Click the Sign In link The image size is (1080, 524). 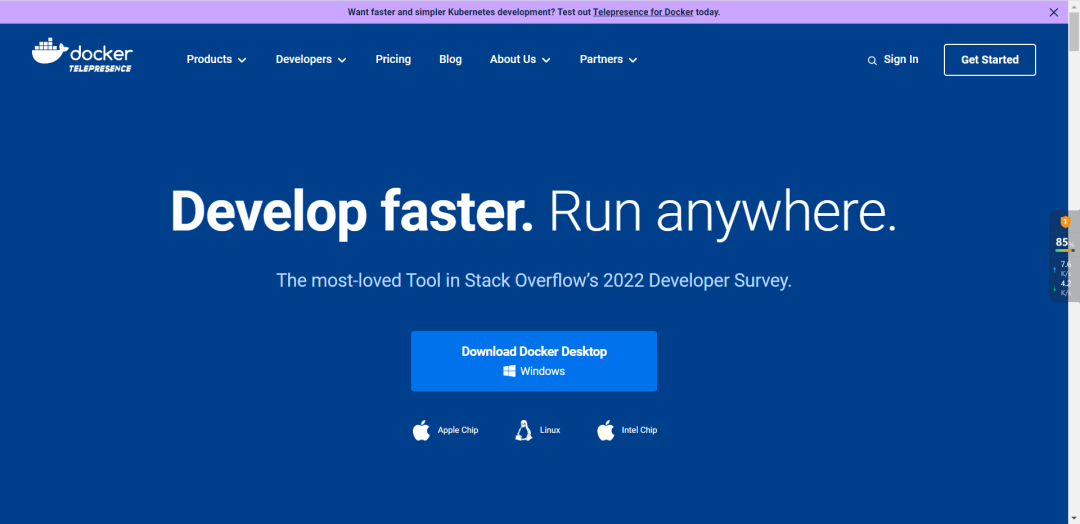coord(901,59)
